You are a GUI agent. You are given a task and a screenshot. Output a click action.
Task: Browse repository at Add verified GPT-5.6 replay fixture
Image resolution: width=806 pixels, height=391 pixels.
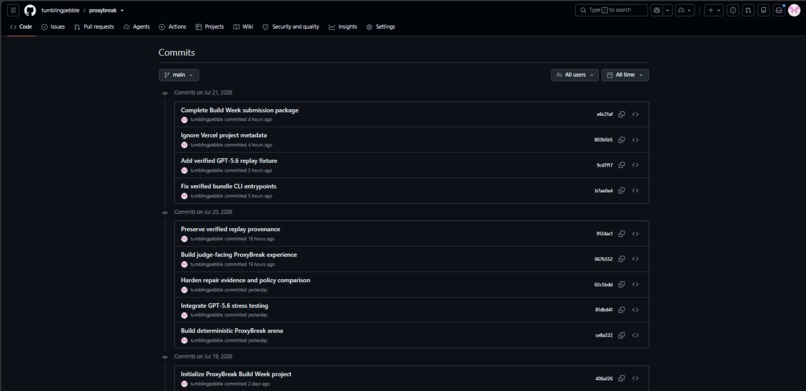[x=636, y=165]
